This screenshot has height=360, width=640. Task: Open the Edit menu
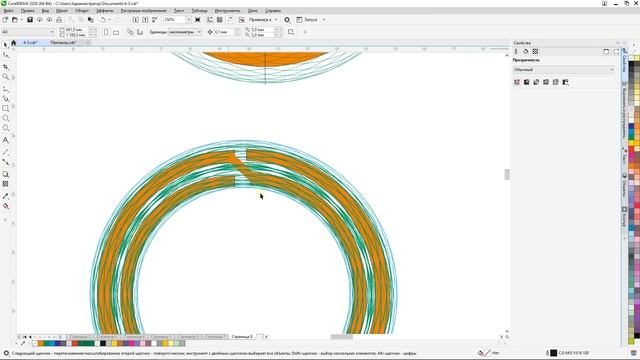pyautogui.click(x=28, y=11)
